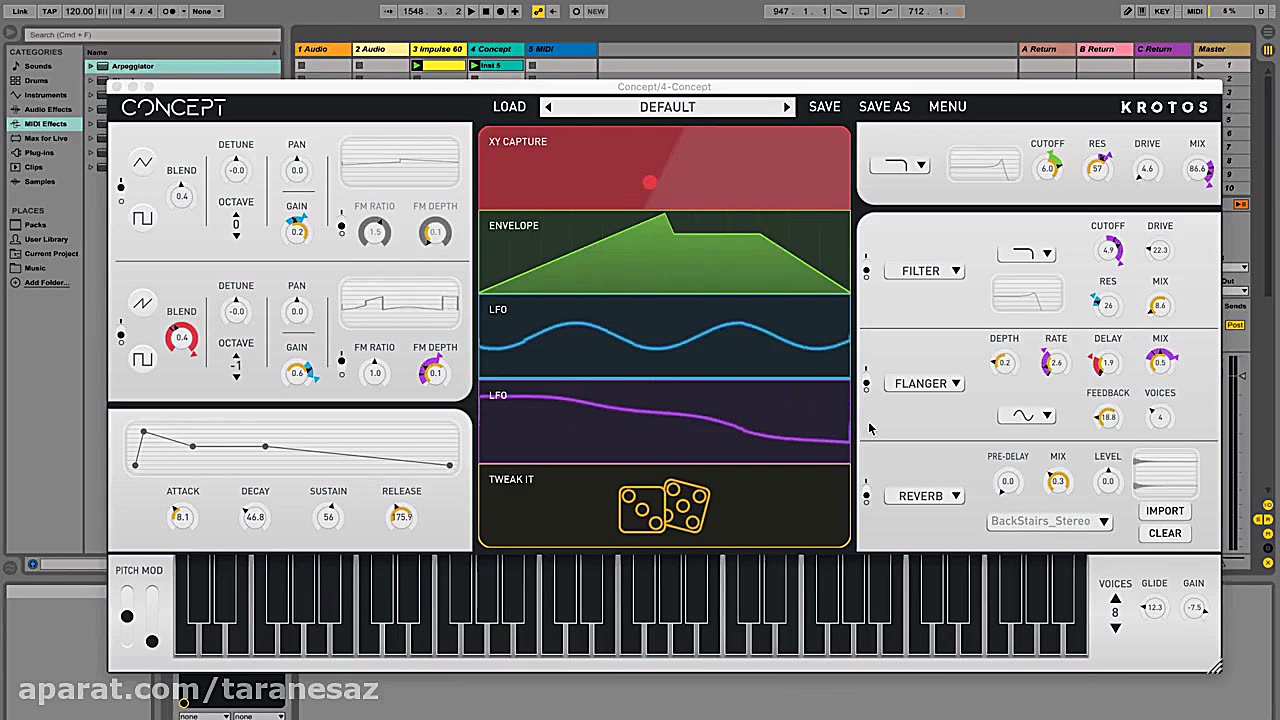The width and height of the screenshot is (1280, 720).
Task: Expand the Arpeggiator folder in browser
Action: [91, 66]
